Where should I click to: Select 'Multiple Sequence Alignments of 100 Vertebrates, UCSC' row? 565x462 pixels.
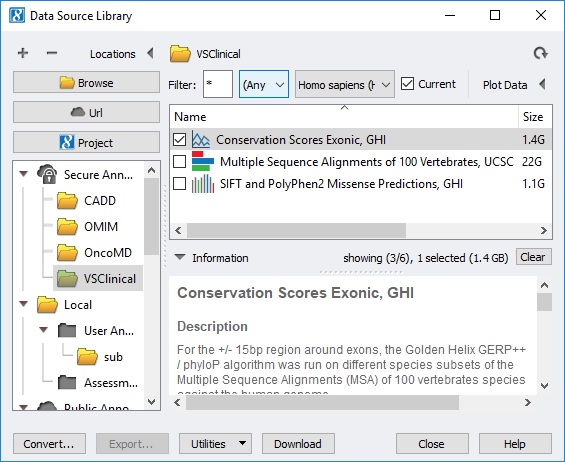(361, 162)
